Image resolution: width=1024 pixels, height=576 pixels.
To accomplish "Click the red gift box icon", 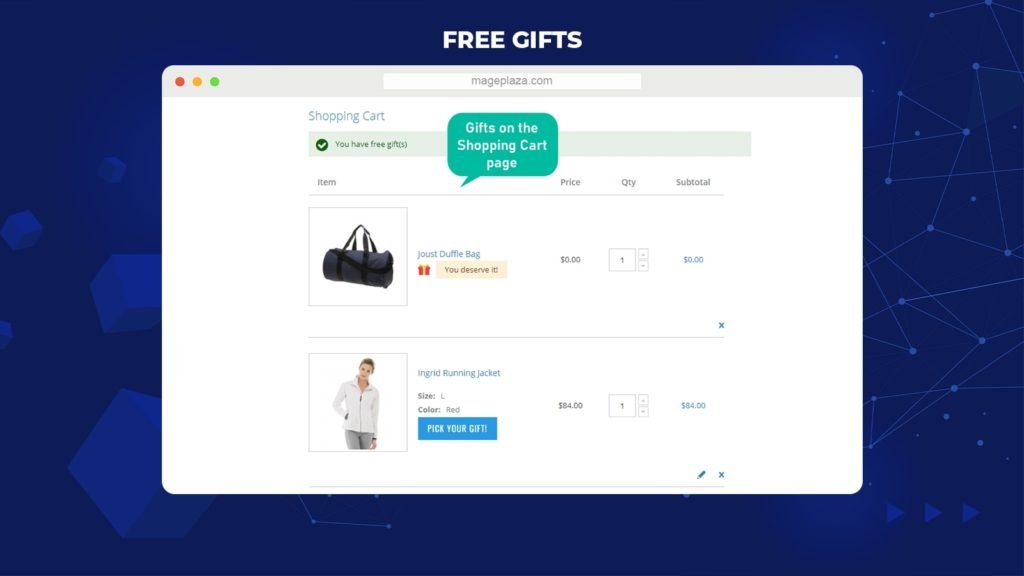I will pos(424,270).
